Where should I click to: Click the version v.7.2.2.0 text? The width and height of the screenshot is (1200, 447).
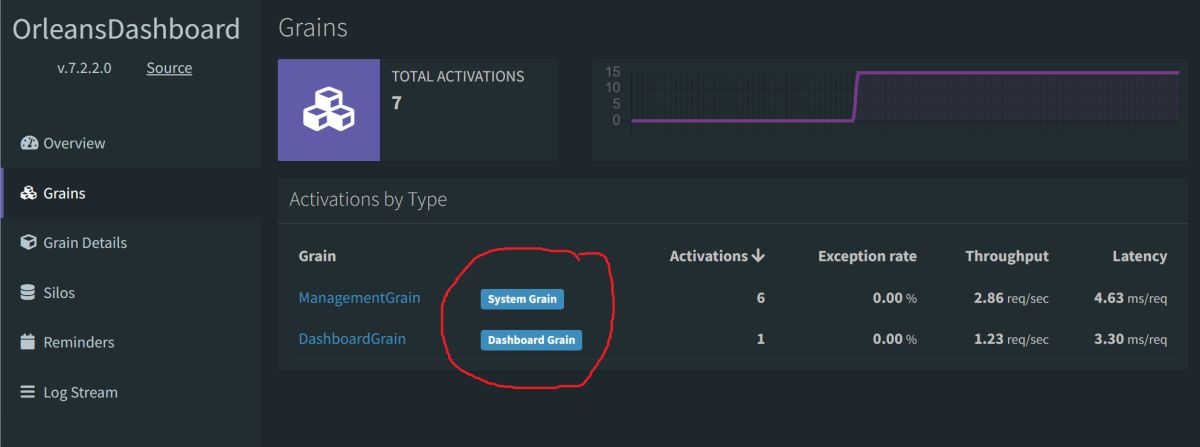coord(84,68)
